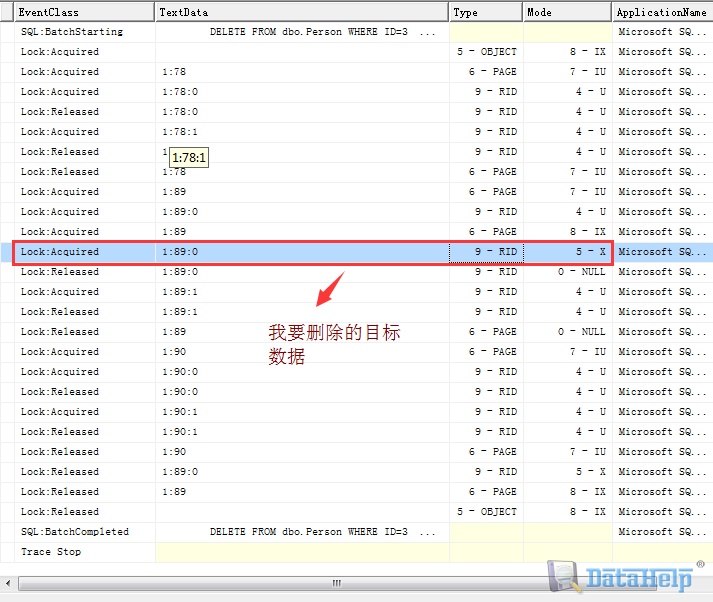Viewport: 713px width, 602px height.
Task: Select the SQL:BatchStarting event cell
Action: point(85,32)
